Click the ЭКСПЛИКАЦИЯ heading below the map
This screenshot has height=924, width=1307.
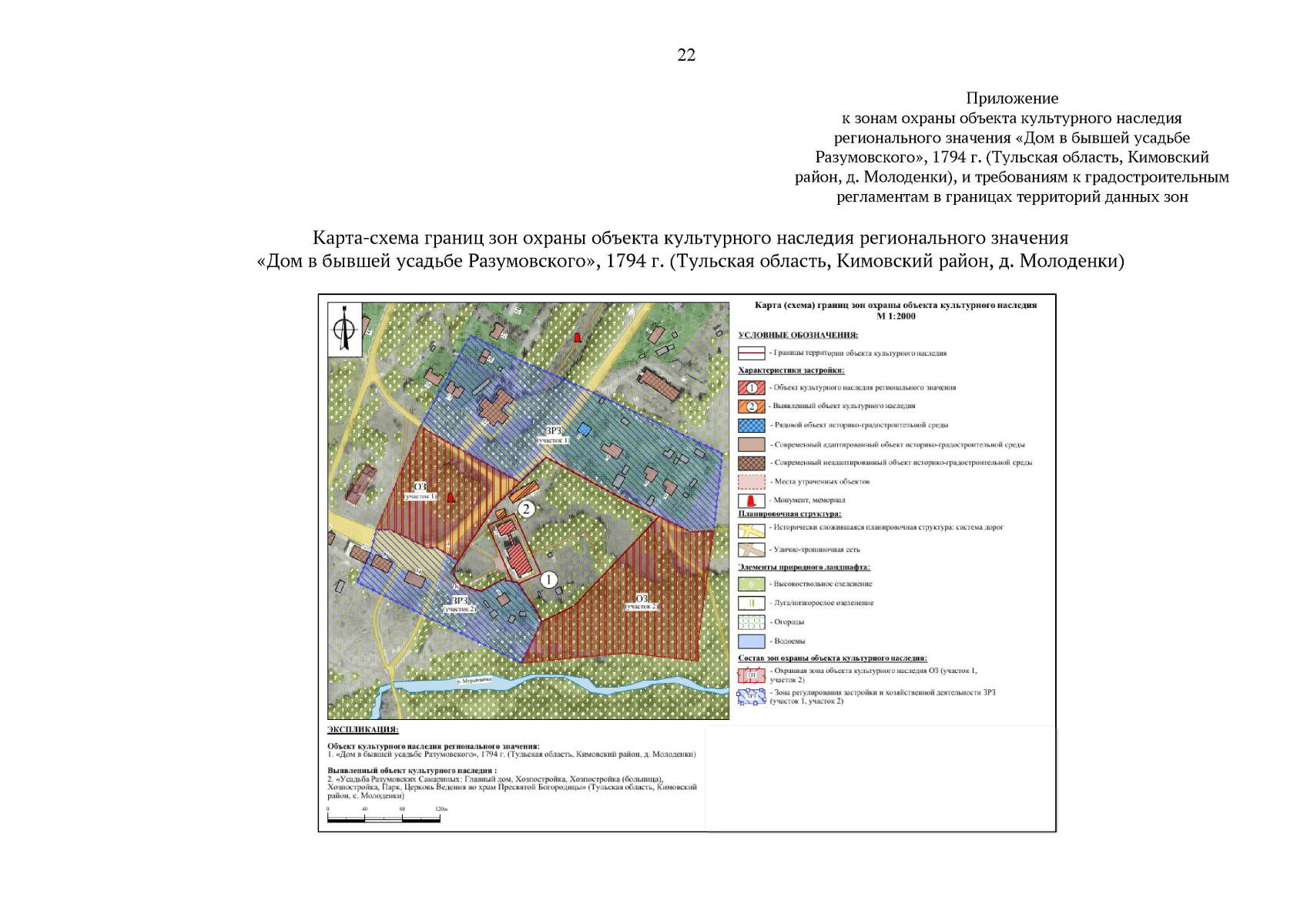363,729
